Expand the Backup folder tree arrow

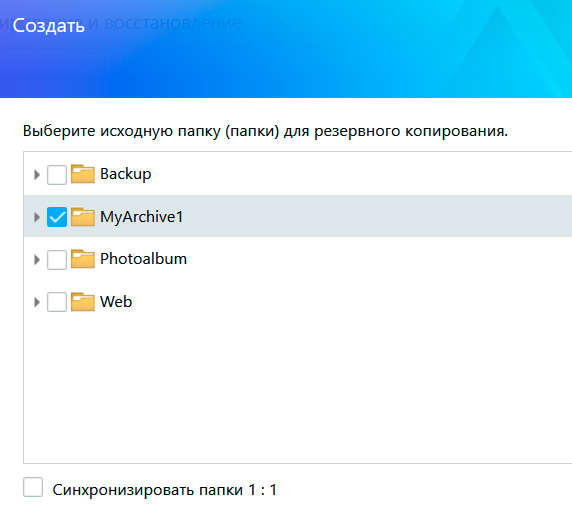pyautogui.click(x=36, y=175)
